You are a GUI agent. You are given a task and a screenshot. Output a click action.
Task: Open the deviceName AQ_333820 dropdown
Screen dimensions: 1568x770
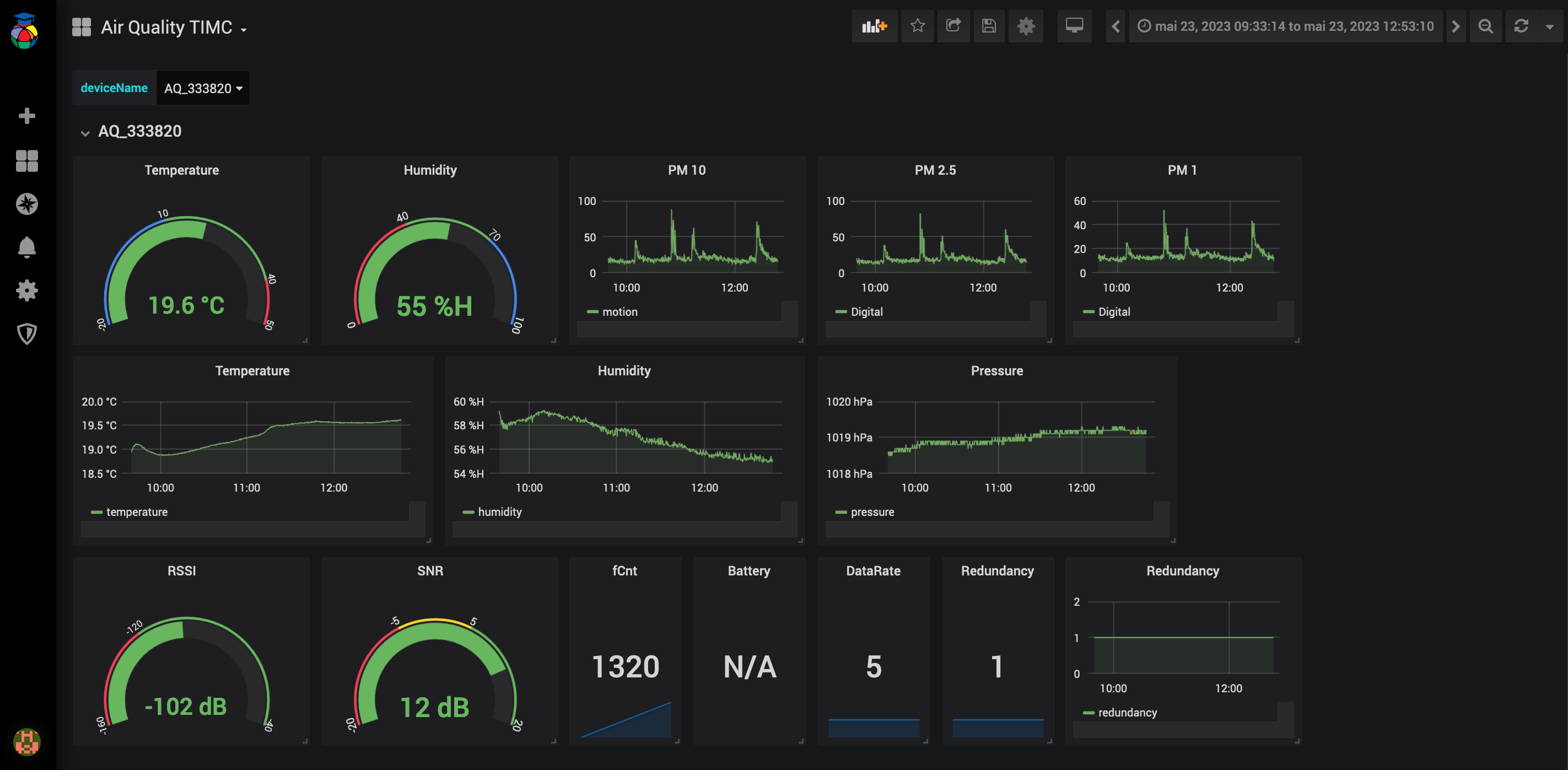[203, 88]
